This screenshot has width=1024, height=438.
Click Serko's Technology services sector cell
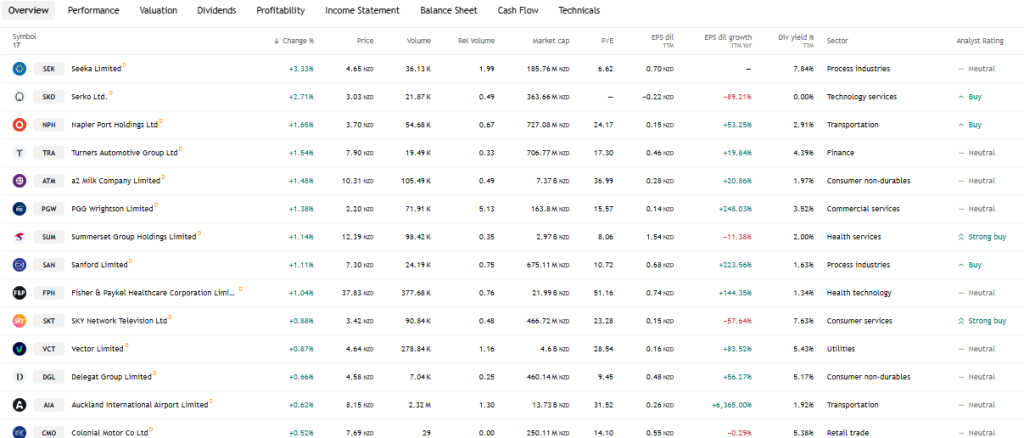(x=861, y=97)
